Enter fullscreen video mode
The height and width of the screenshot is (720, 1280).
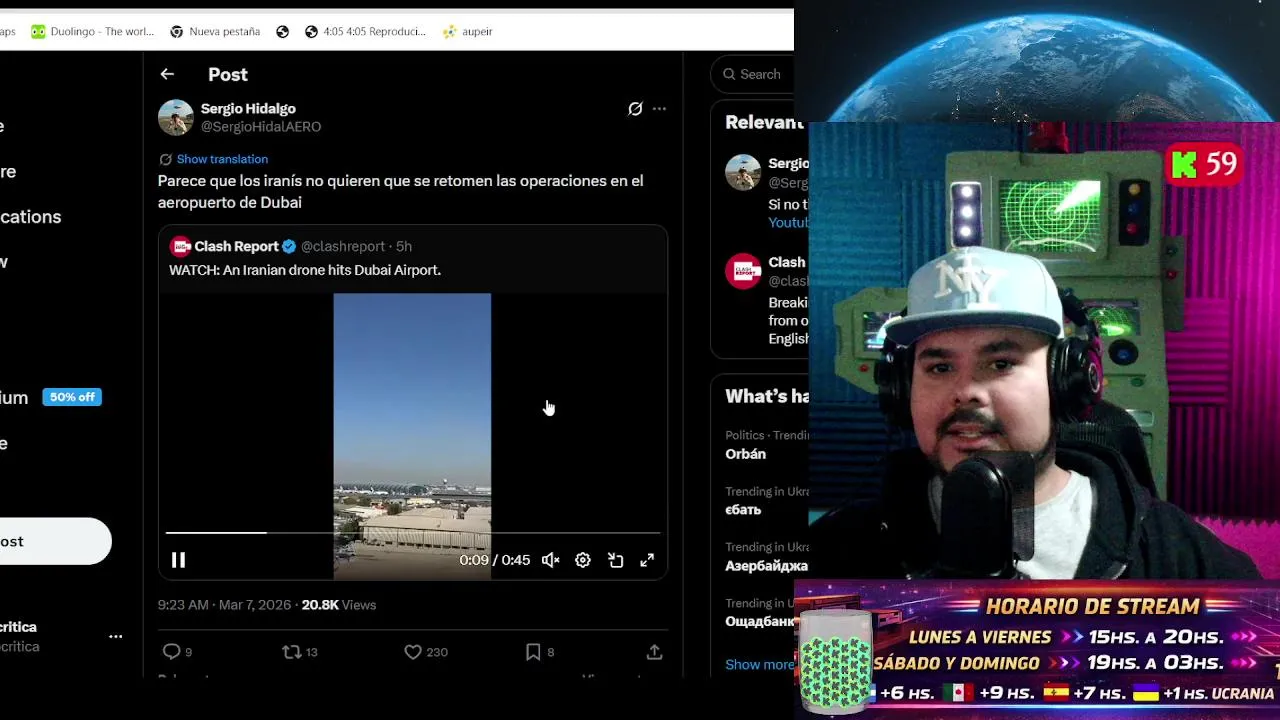tap(647, 560)
